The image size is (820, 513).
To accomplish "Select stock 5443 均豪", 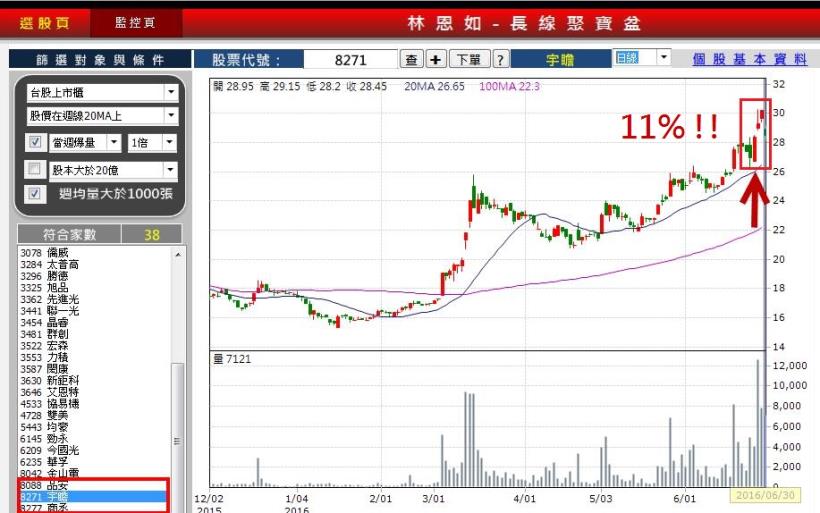I will tap(44, 427).
